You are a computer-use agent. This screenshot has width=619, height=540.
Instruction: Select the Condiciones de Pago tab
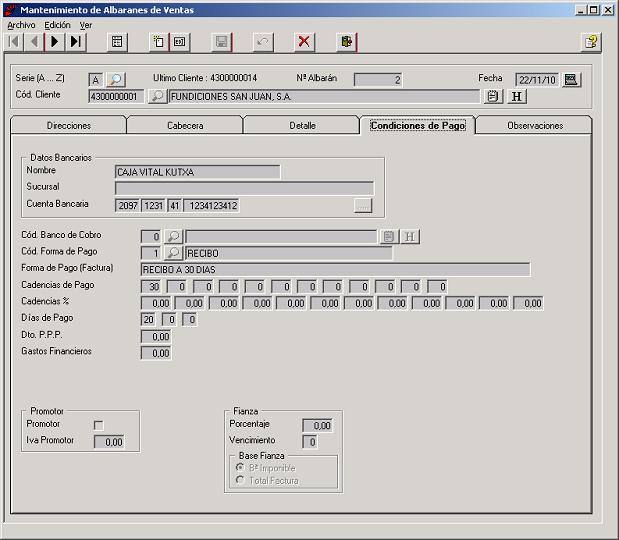click(418, 126)
